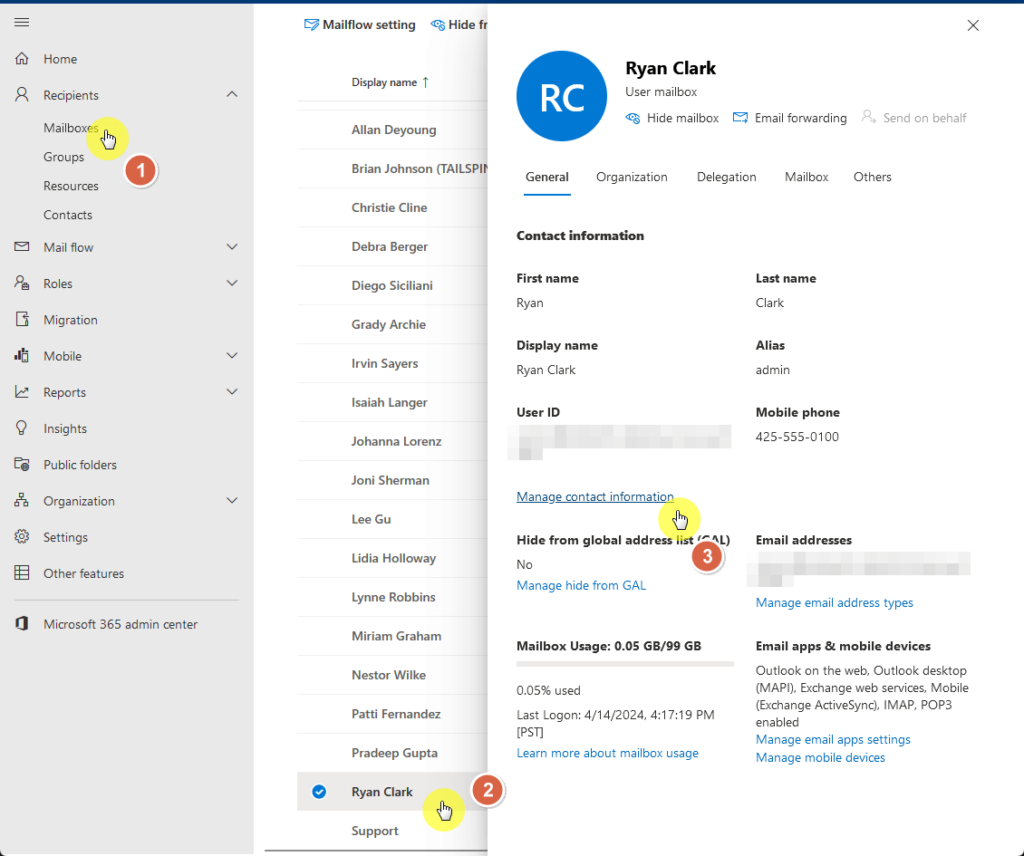Image resolution: width=1024 pixels, height=856 pixels.
Task: Open the Mailbox tab
Action: click(807, 177)
